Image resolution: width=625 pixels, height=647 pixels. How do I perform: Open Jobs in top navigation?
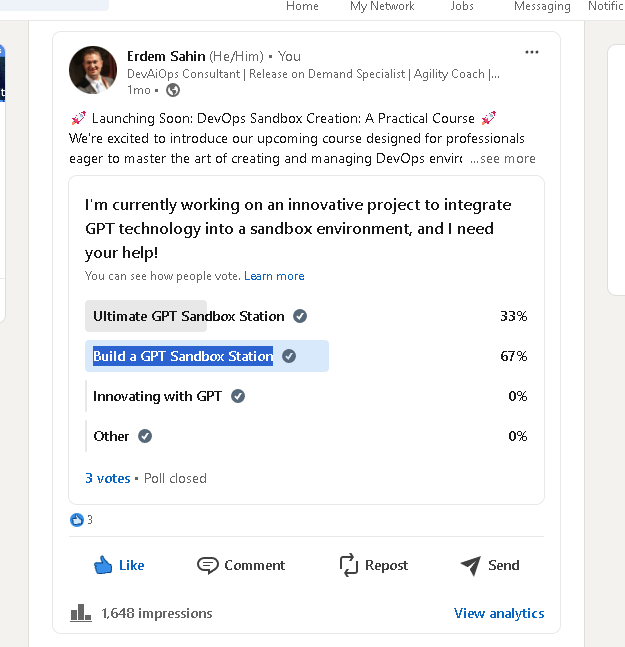[x=462, y=6]
